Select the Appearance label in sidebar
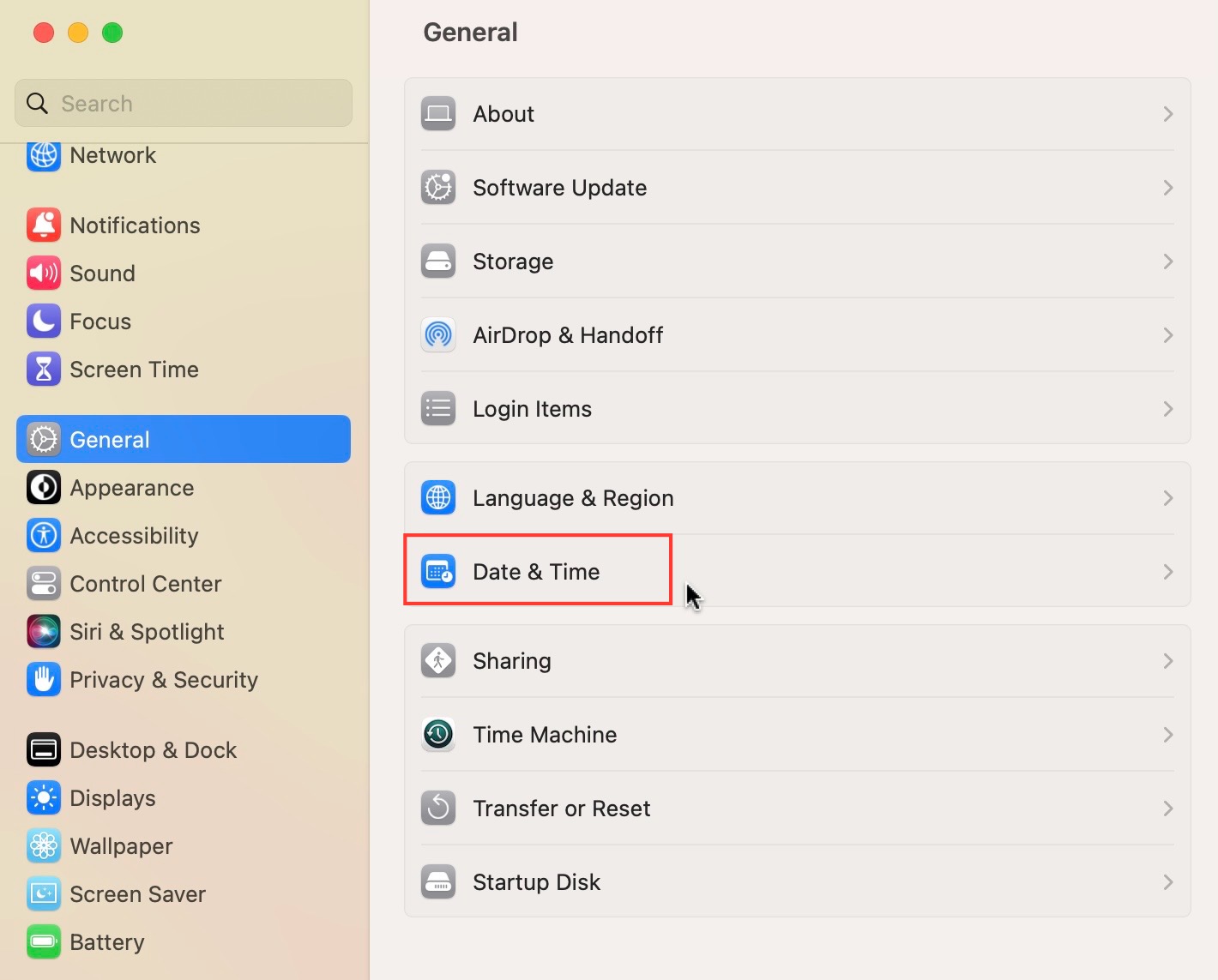The width and height of the screenshot is (1218, 980). (132, 488)
